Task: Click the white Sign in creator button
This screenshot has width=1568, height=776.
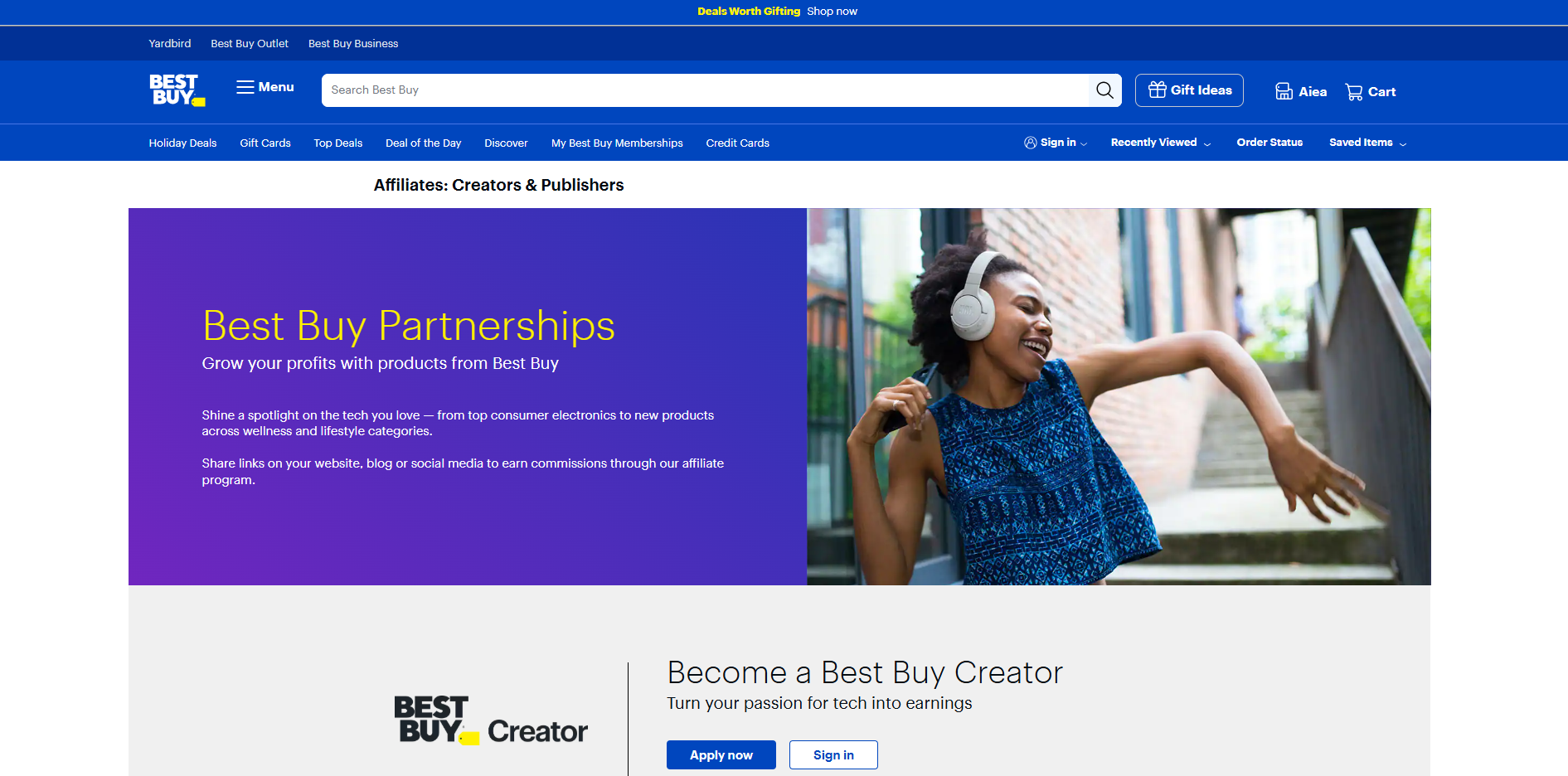Action: click(833, 755)
